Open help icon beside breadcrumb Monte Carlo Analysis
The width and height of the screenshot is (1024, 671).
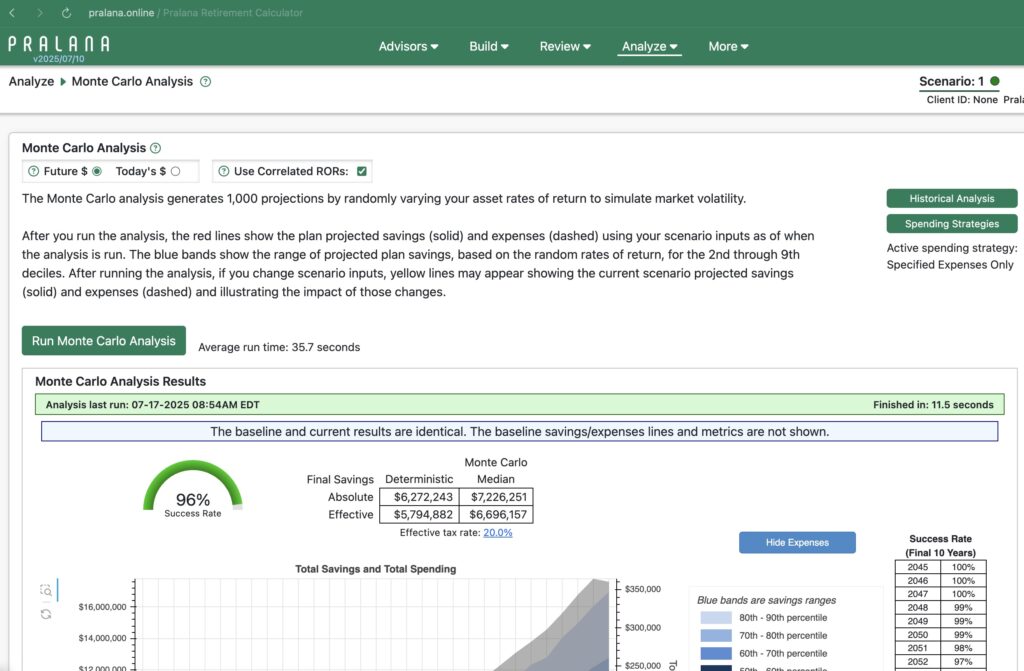(x=205, y=82)
